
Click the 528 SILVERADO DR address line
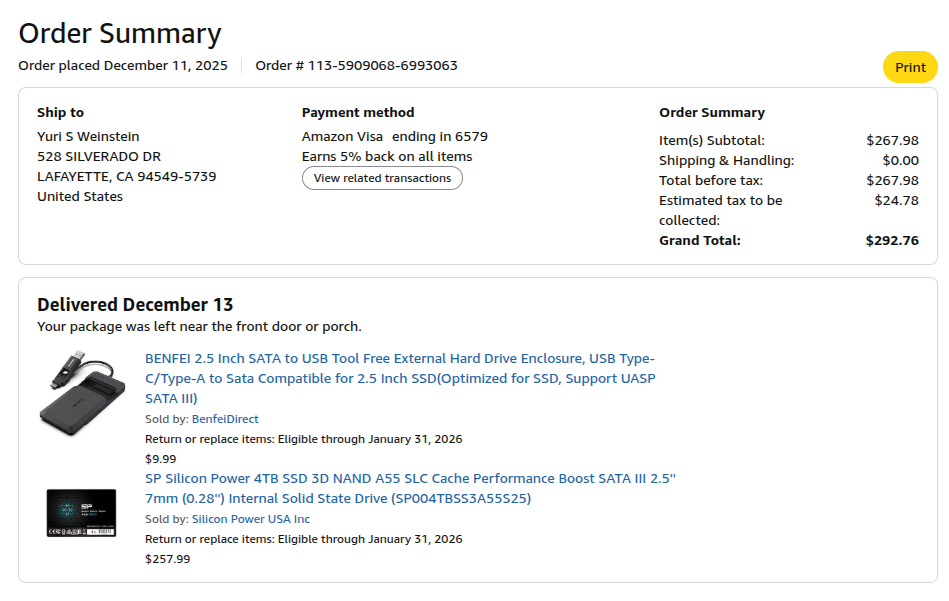click(x=99, y=157)
